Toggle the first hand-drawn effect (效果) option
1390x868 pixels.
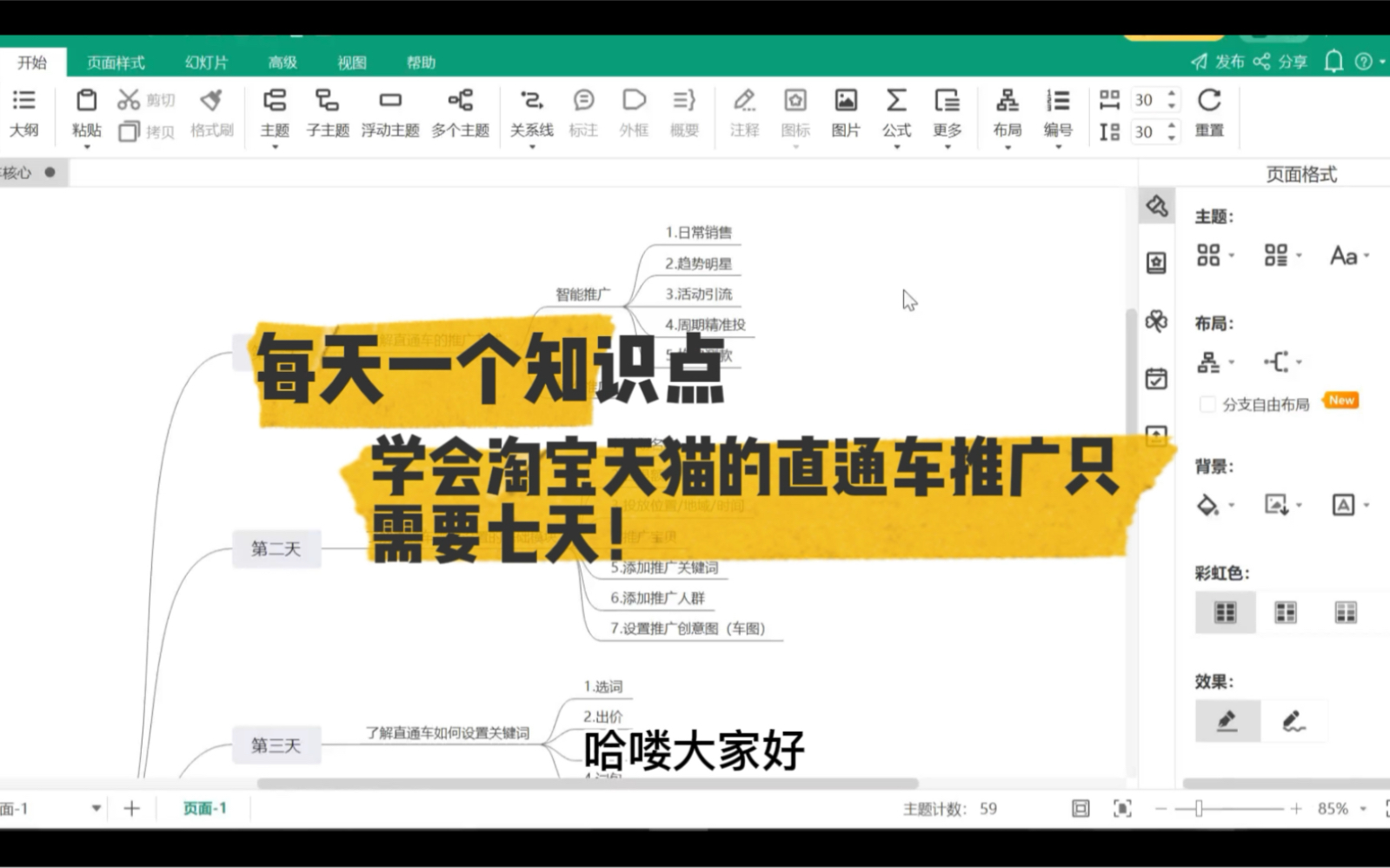(x=1227, y=721)
